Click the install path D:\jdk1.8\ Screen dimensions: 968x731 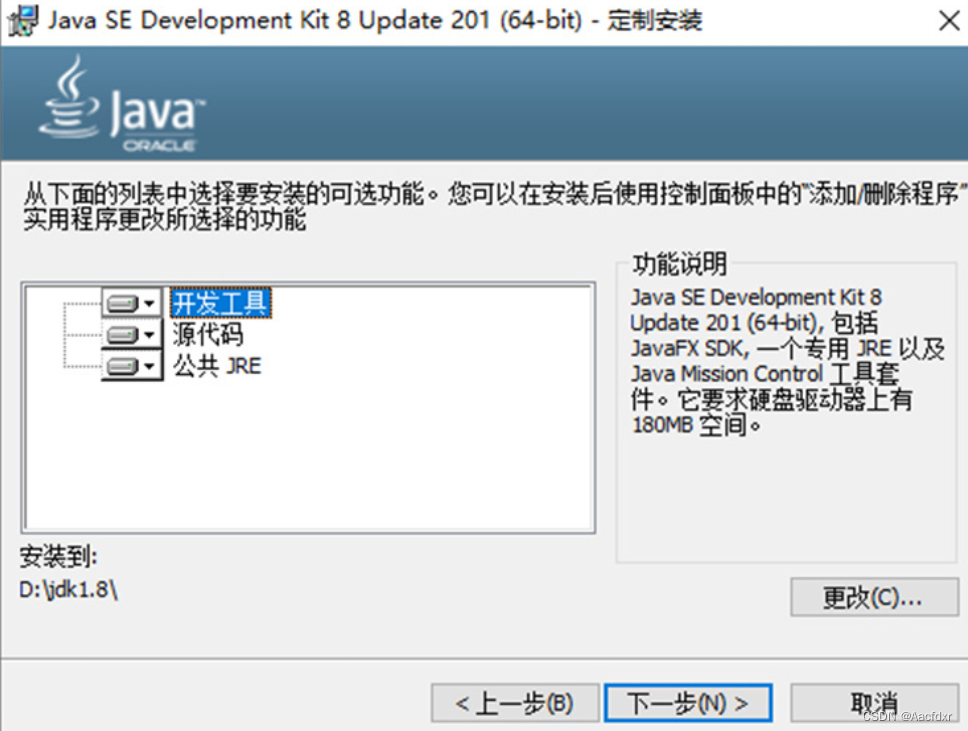pos(69,590)
